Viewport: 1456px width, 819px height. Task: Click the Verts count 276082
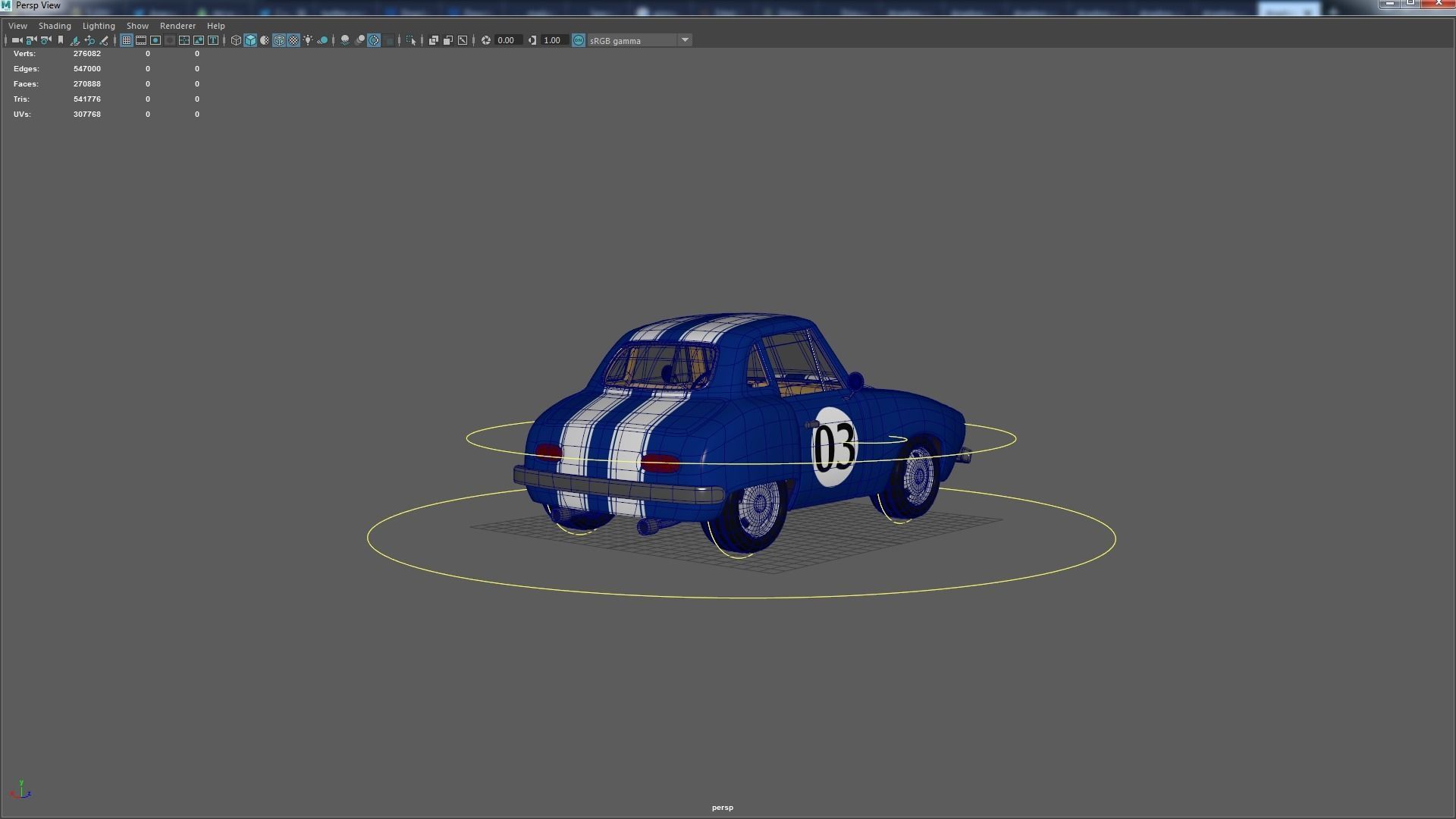coord(87,54)
